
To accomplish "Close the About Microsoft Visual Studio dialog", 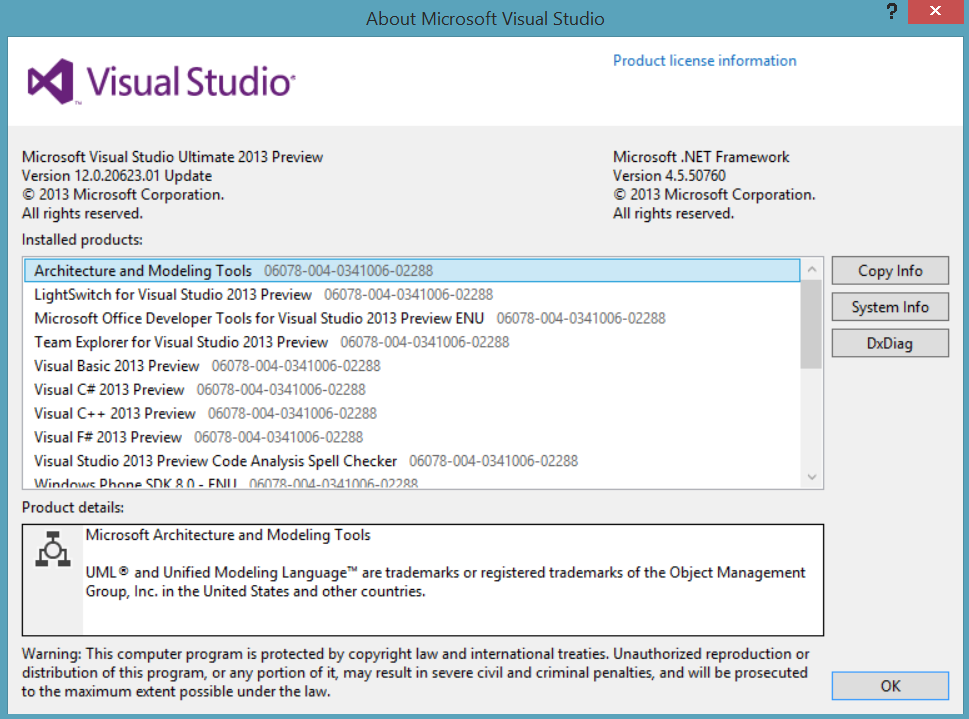I will tap(936, 11).
